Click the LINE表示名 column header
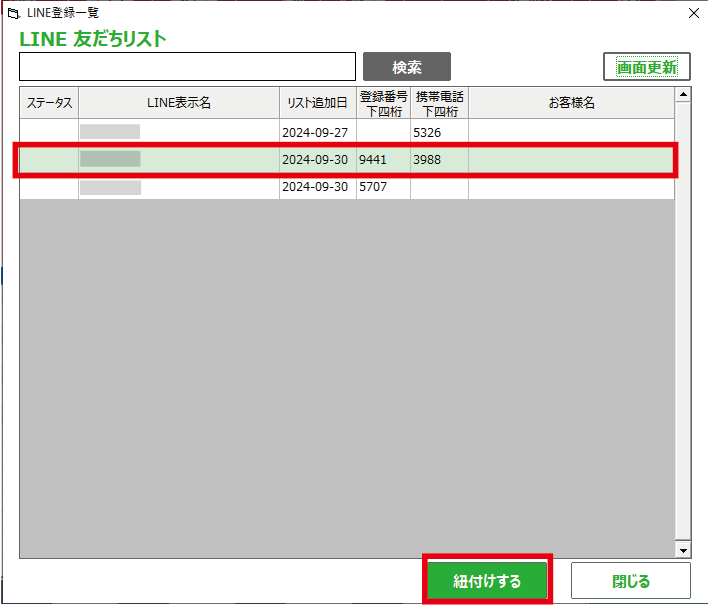708x605 pixels. pyautogui.click(x=179, y=103)
